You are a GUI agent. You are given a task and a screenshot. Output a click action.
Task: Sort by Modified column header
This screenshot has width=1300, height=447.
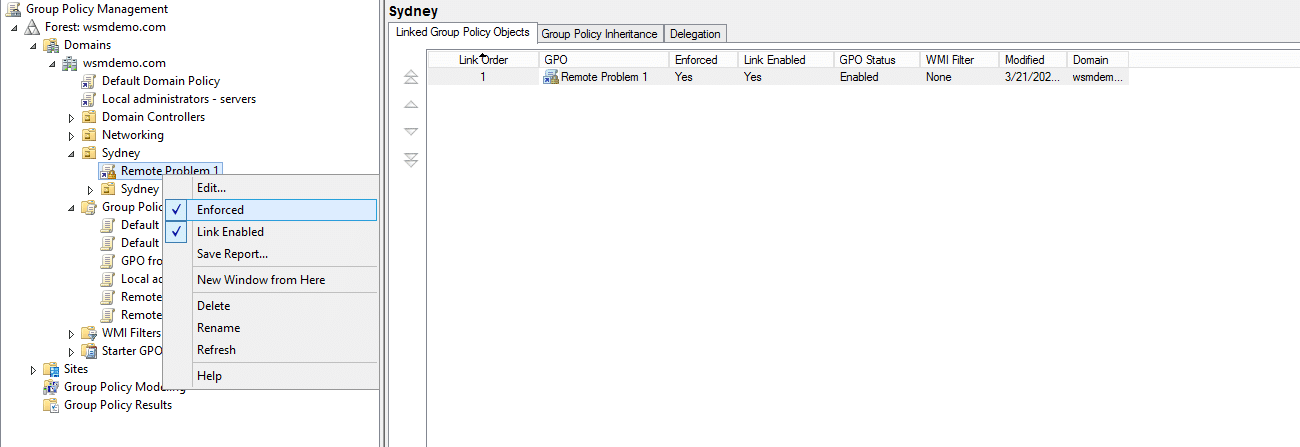pyautogui.click(x=1033, y=60)
